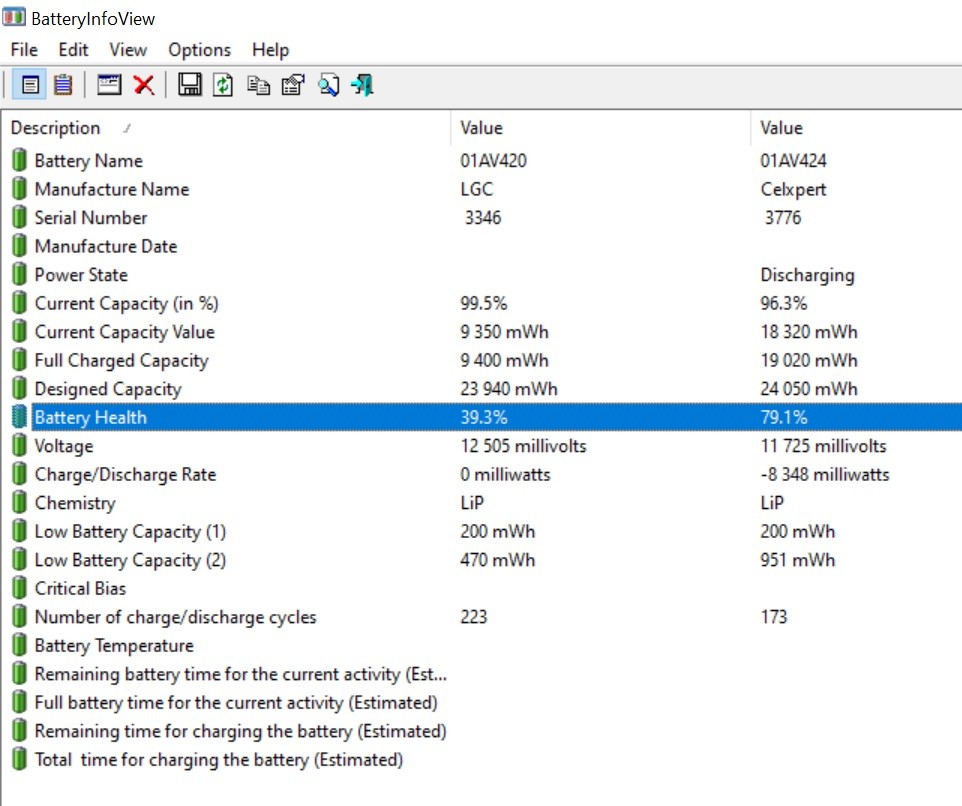Open the View menu
This screenshot has height=806, width=962.
[128, 50]
